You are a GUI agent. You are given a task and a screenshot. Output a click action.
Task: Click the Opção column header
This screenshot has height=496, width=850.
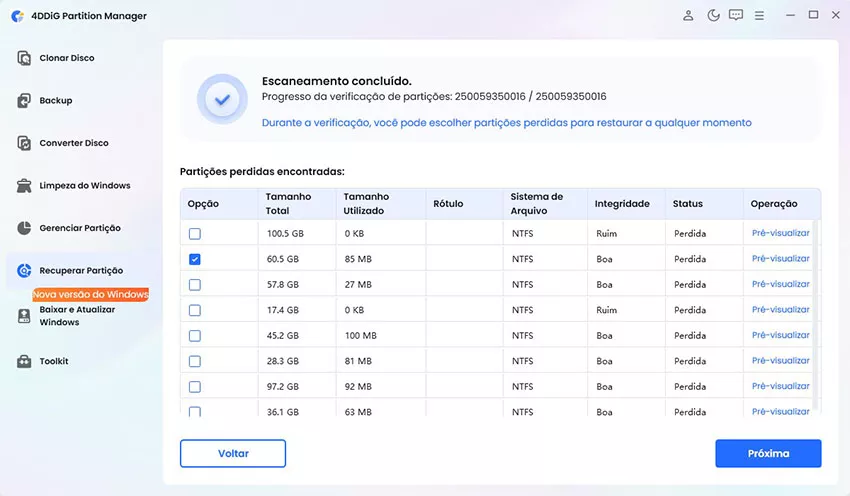click(219, 204)
